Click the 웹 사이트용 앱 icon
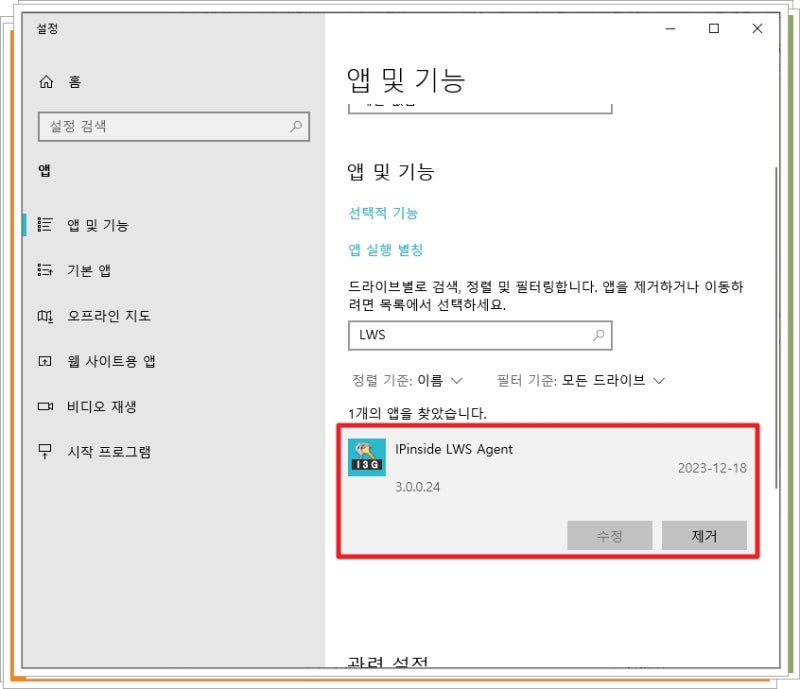Image resolution: width=800 pixels, height=689 pixels. (45, 361)
